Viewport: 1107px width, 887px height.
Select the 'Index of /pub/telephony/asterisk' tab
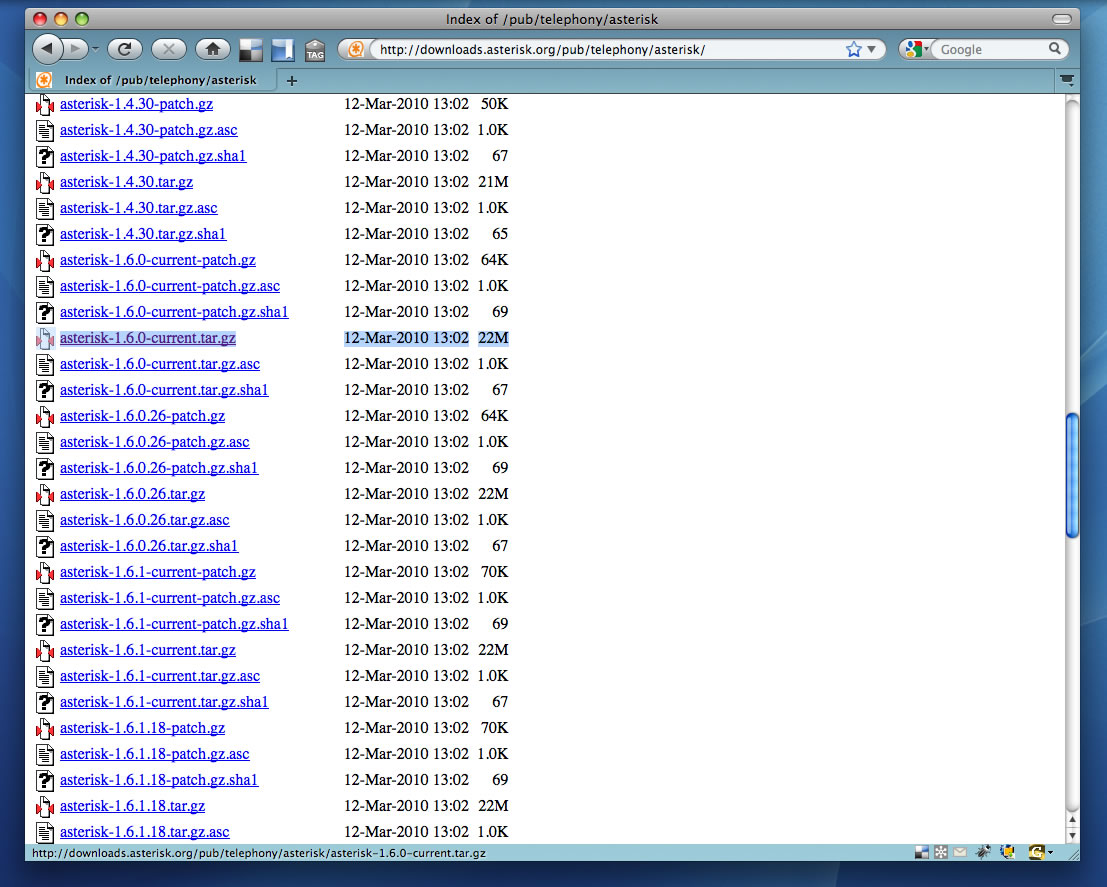[160, 80]
